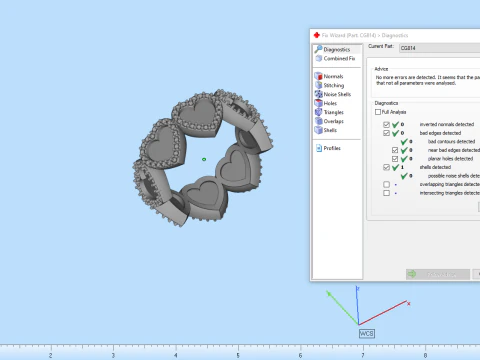Click the Follow Advice button
The width and height of the screenshot is (480, 360).
(x=438, y=274)
